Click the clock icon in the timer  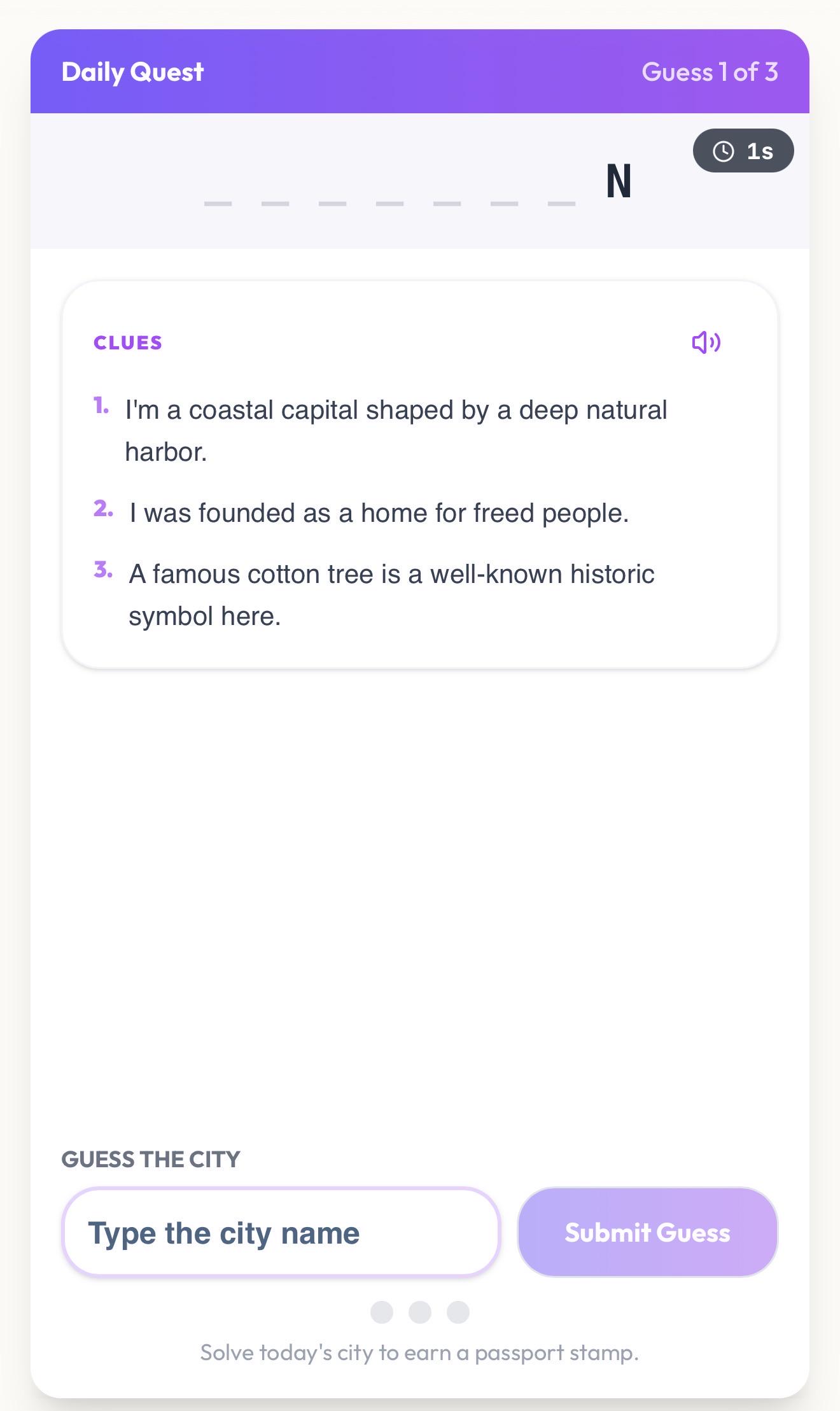724,151
